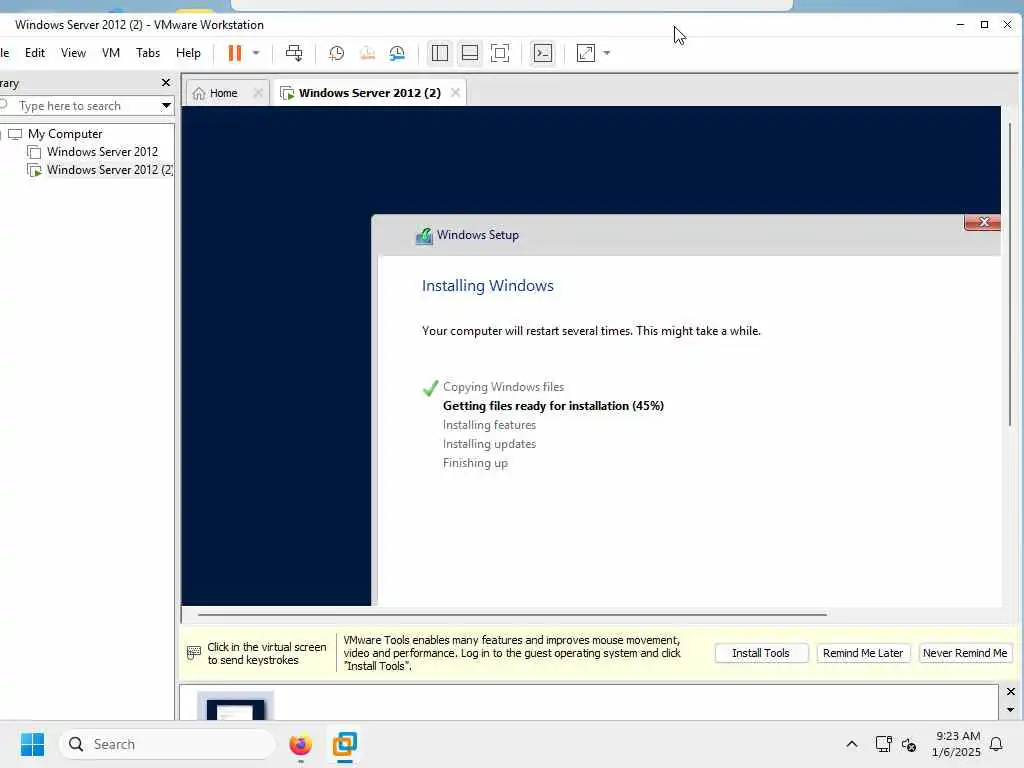Pause the virtual machine with the orange pause icon

(x=234, y=53)
